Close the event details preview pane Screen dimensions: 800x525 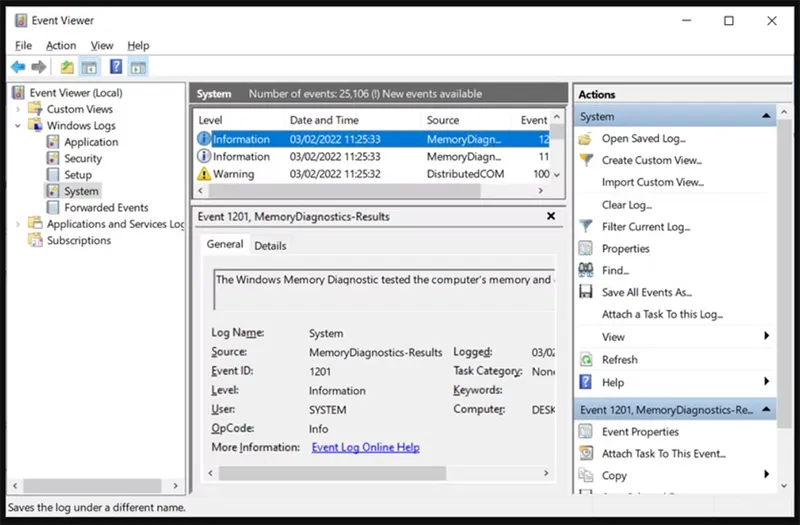tap(551, 216)
